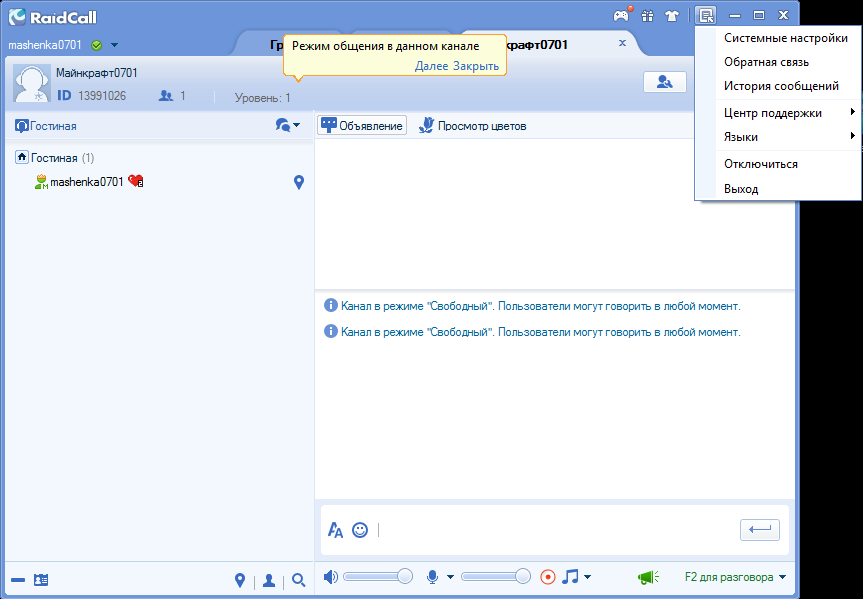Screen dimensions: 863x599
Task: Adjust the microphone volume slider
Action: 496,576
